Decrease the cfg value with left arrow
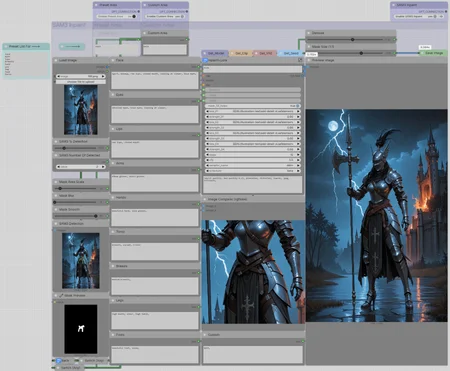 tap(207, 160)
